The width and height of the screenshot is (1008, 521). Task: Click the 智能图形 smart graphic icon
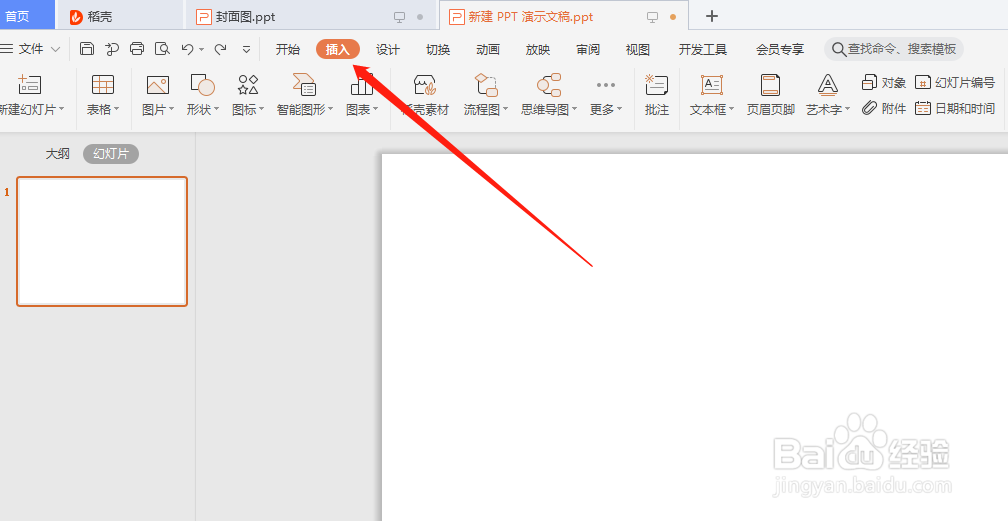(304, 84)
